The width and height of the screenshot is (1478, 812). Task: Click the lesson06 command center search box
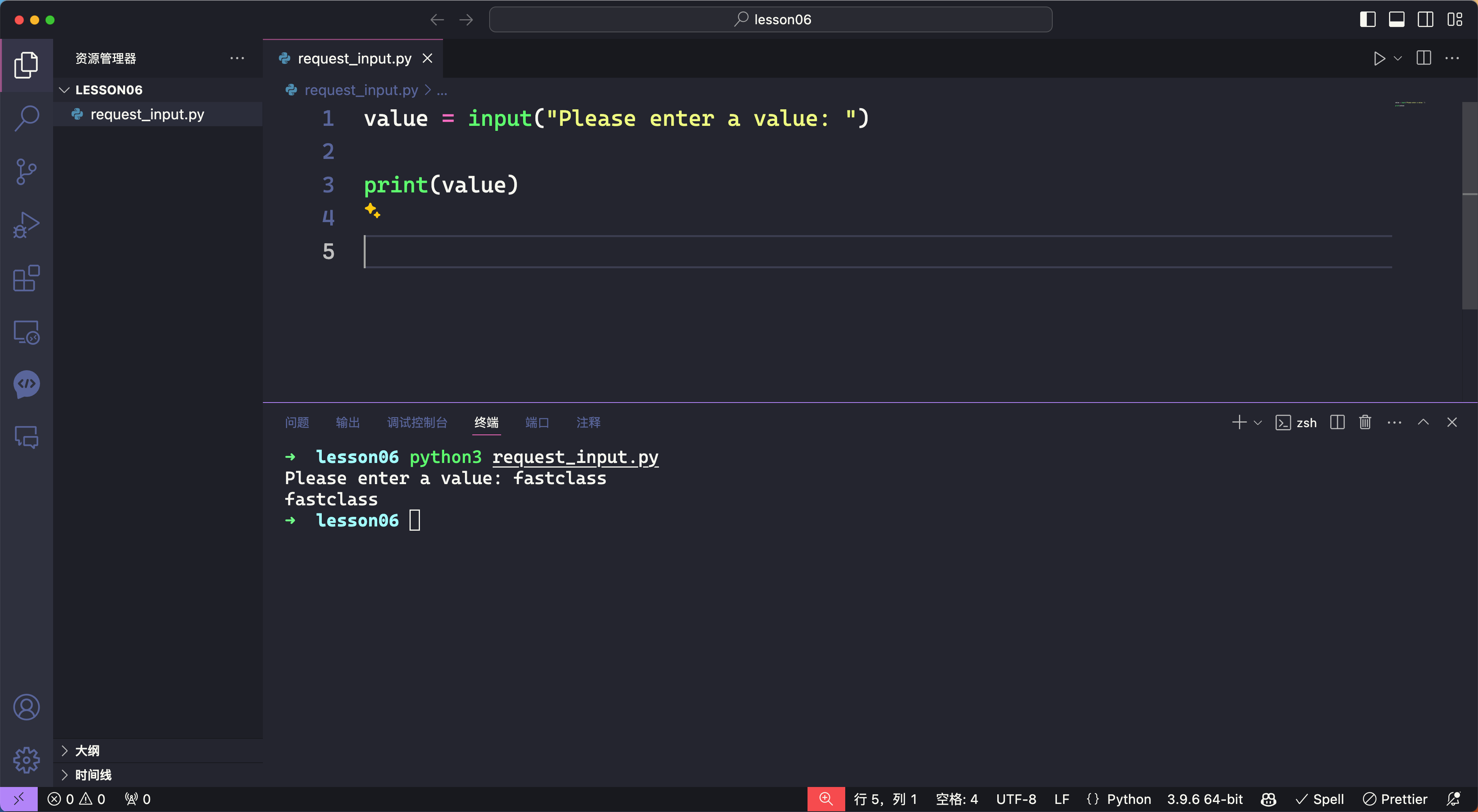click(x=771, y=20)
